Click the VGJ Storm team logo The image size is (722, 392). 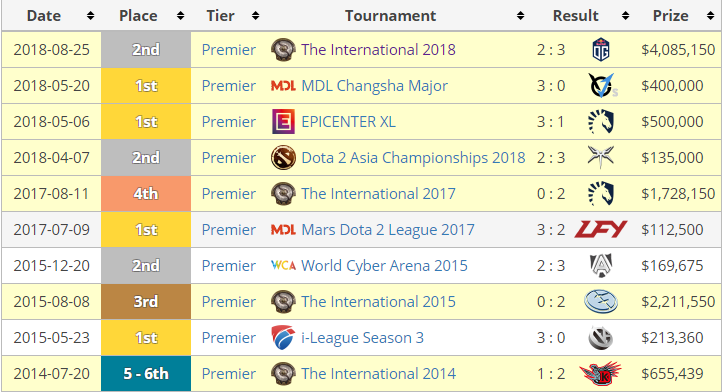click(x=603, y=86)
